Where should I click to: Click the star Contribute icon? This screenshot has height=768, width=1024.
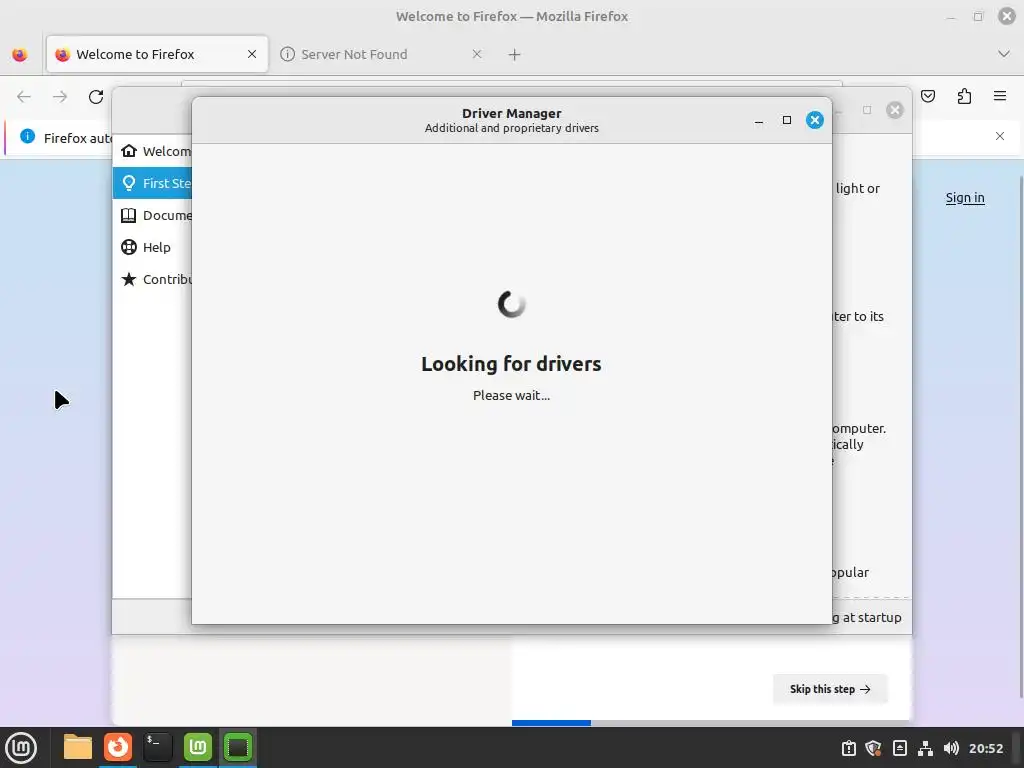129,279
